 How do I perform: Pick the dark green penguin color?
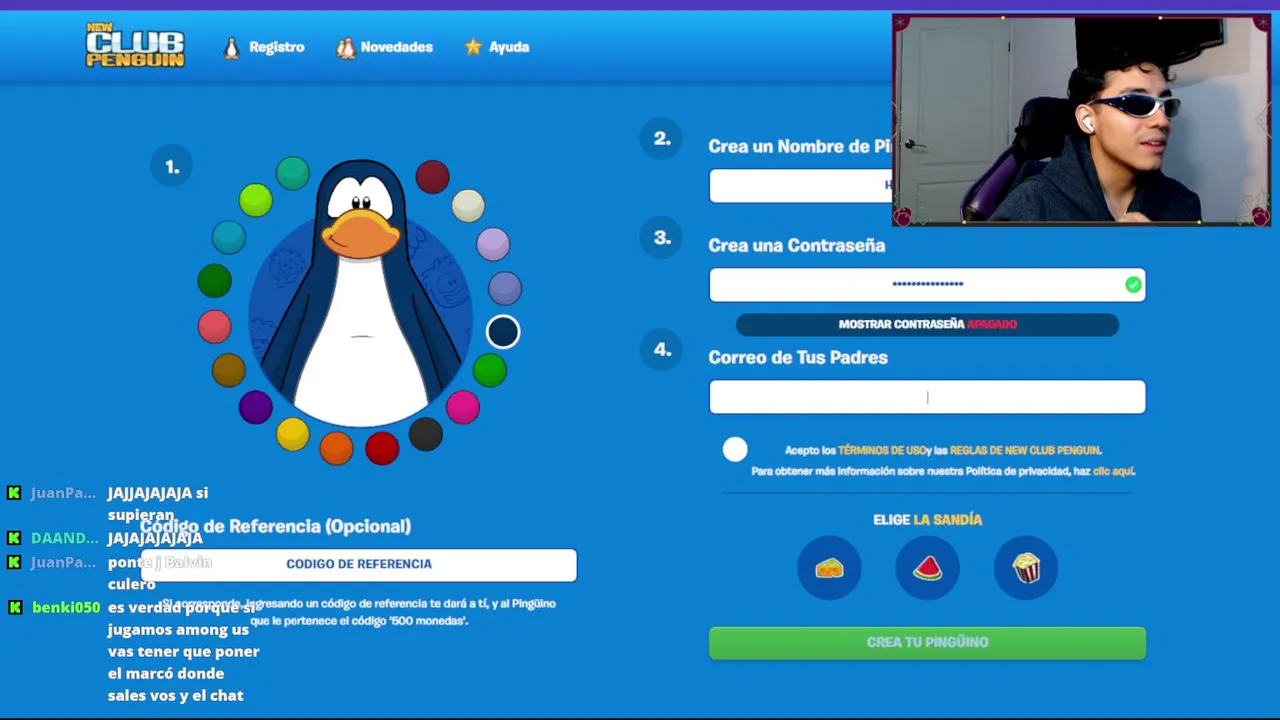pos(214,281)
